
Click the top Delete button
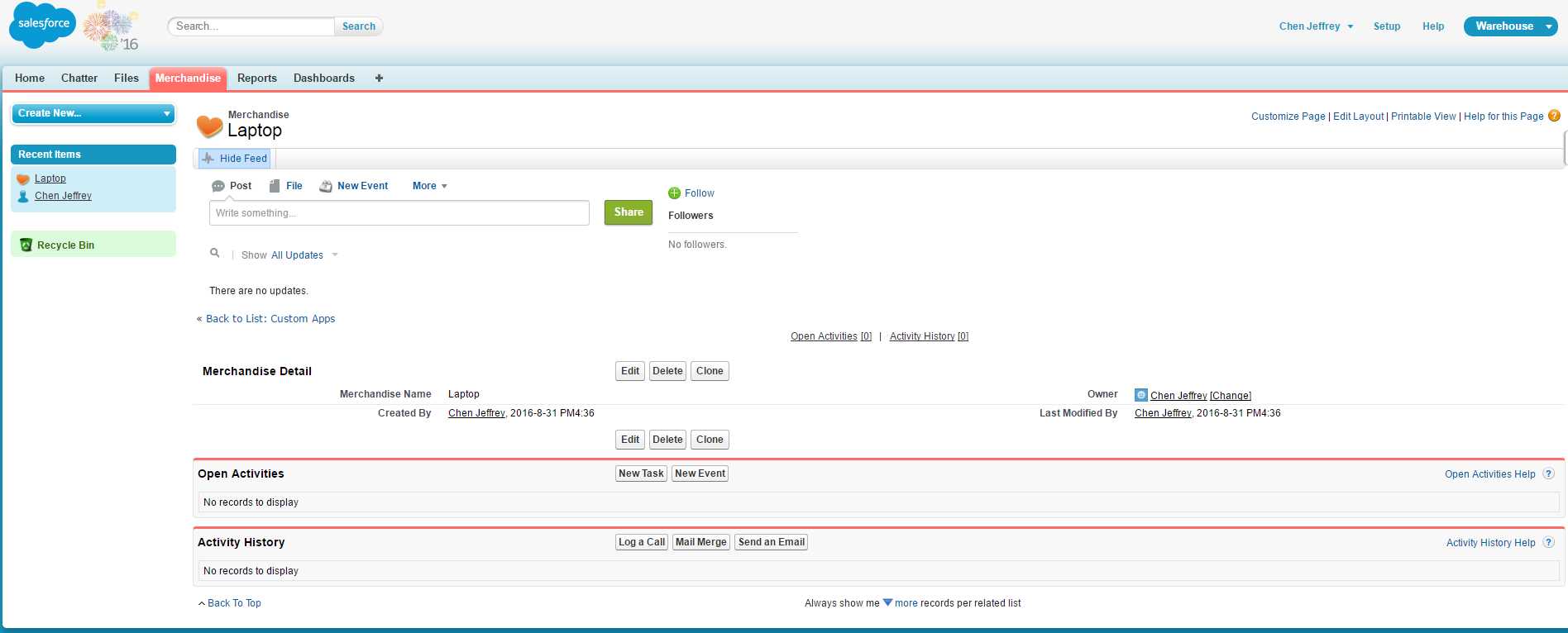667,371
